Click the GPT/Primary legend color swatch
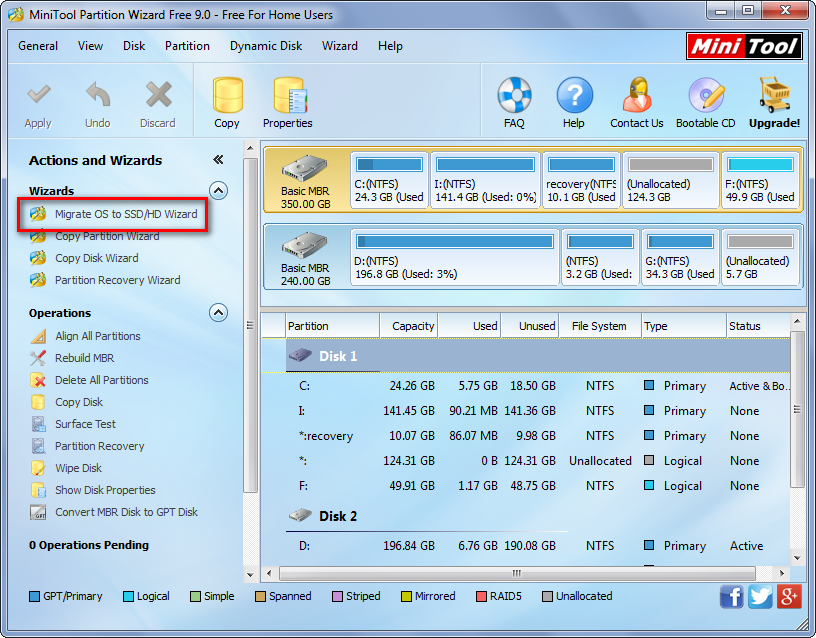The image size is (816, 638). [34, 596]
